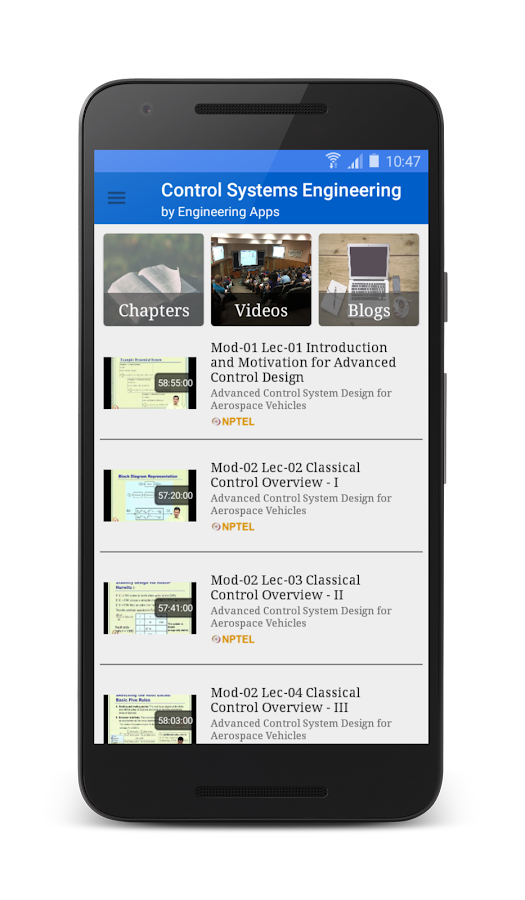
Task: Play the 57:20:00 video thumbnail
Action: (x=150, y=495)
